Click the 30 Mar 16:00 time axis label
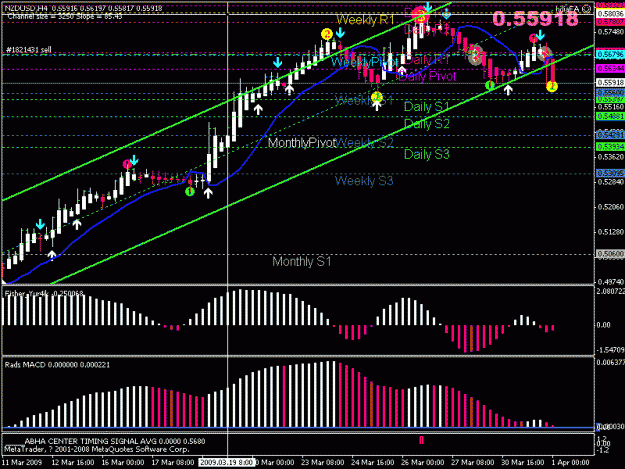The image size is (625, 469). 522,462
